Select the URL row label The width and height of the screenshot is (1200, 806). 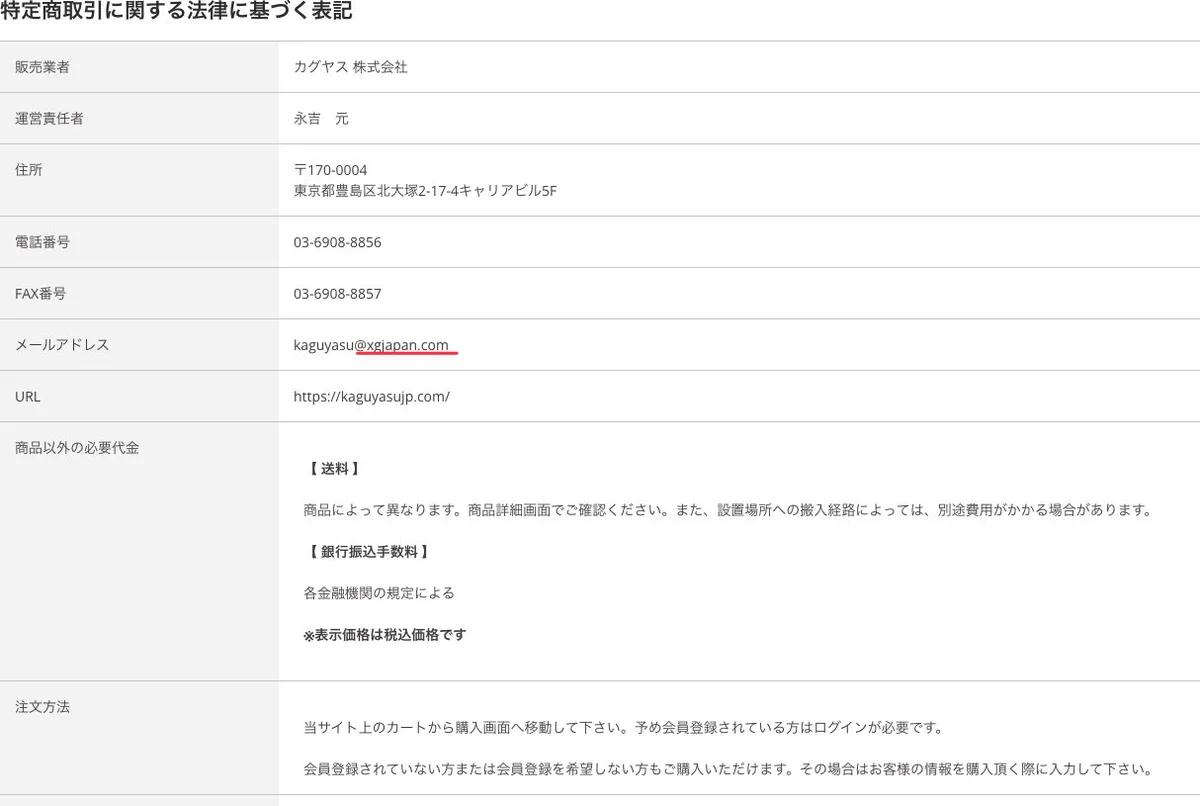pos(28,397)
